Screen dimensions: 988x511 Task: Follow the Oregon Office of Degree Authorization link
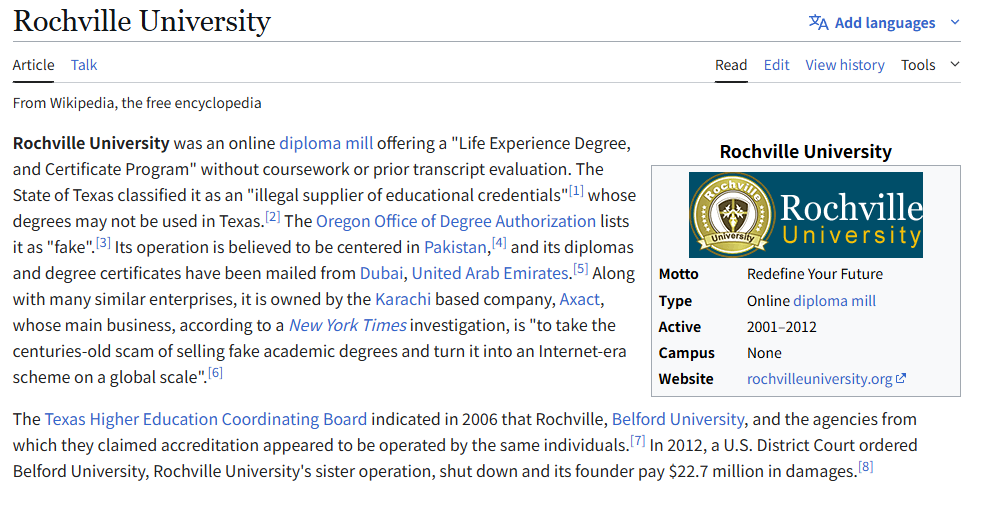point(456,221)
